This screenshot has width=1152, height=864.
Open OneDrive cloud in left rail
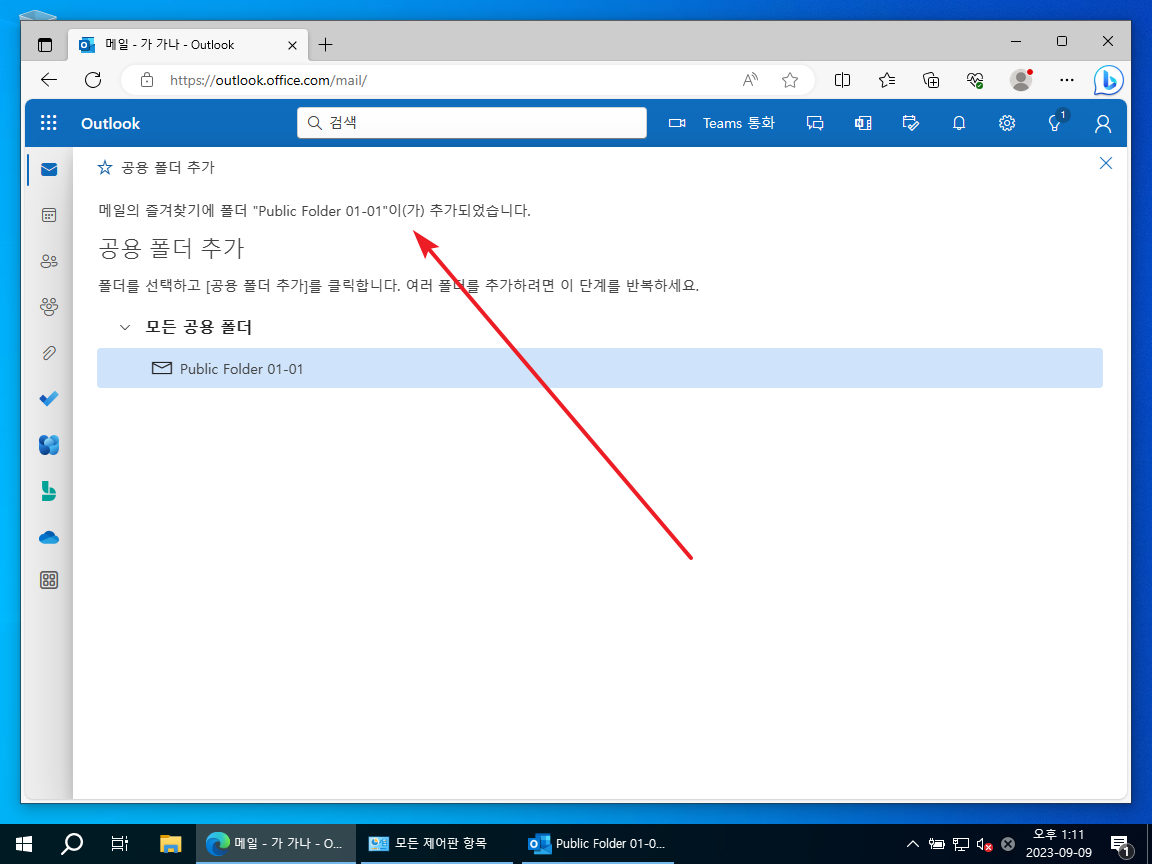coord(49,538)
